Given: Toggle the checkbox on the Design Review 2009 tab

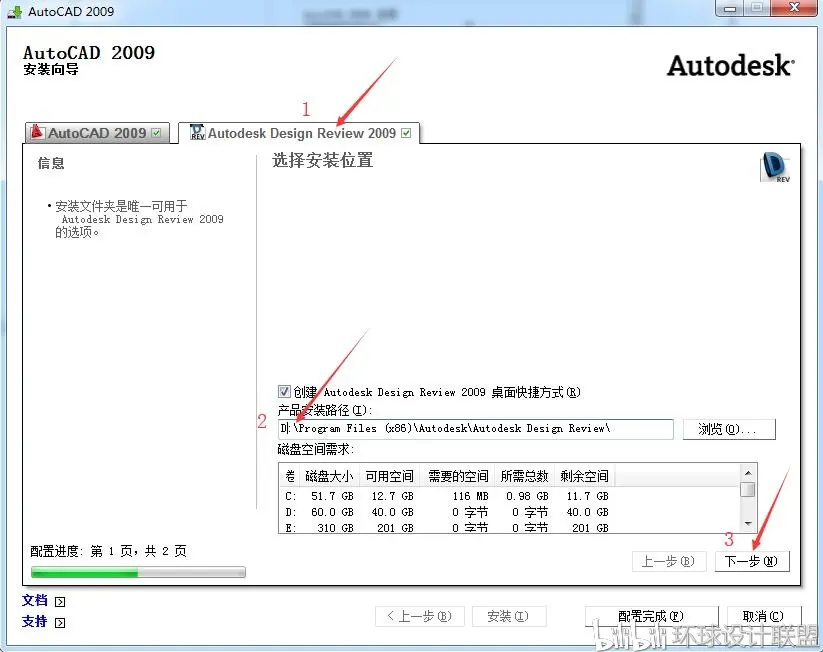Looking at the screenshot, I should click(x=406, y=133).
